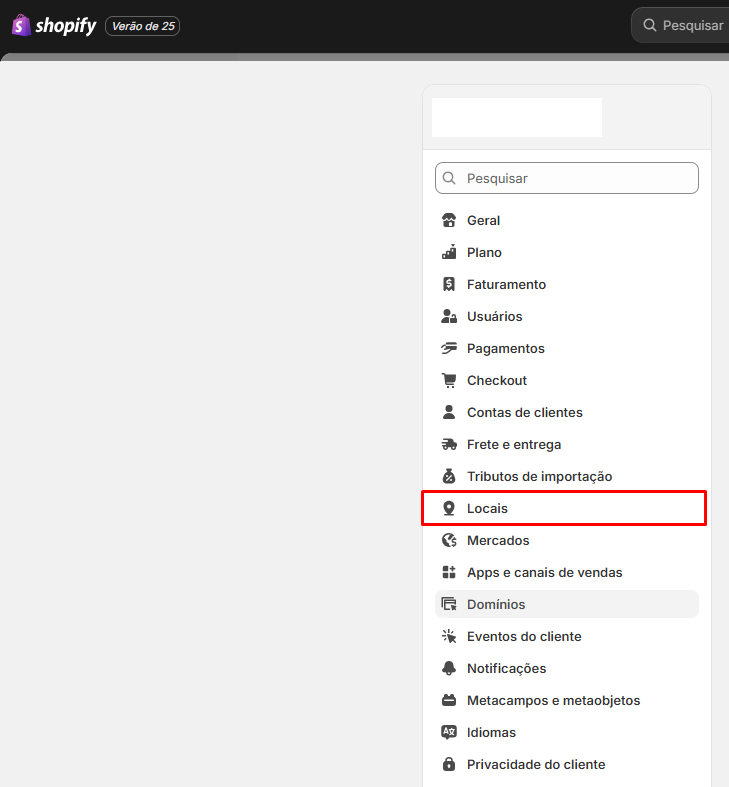Open Checkout settings
The height and width of the screenshot is (787, 729).
click(x=567, y=380)
